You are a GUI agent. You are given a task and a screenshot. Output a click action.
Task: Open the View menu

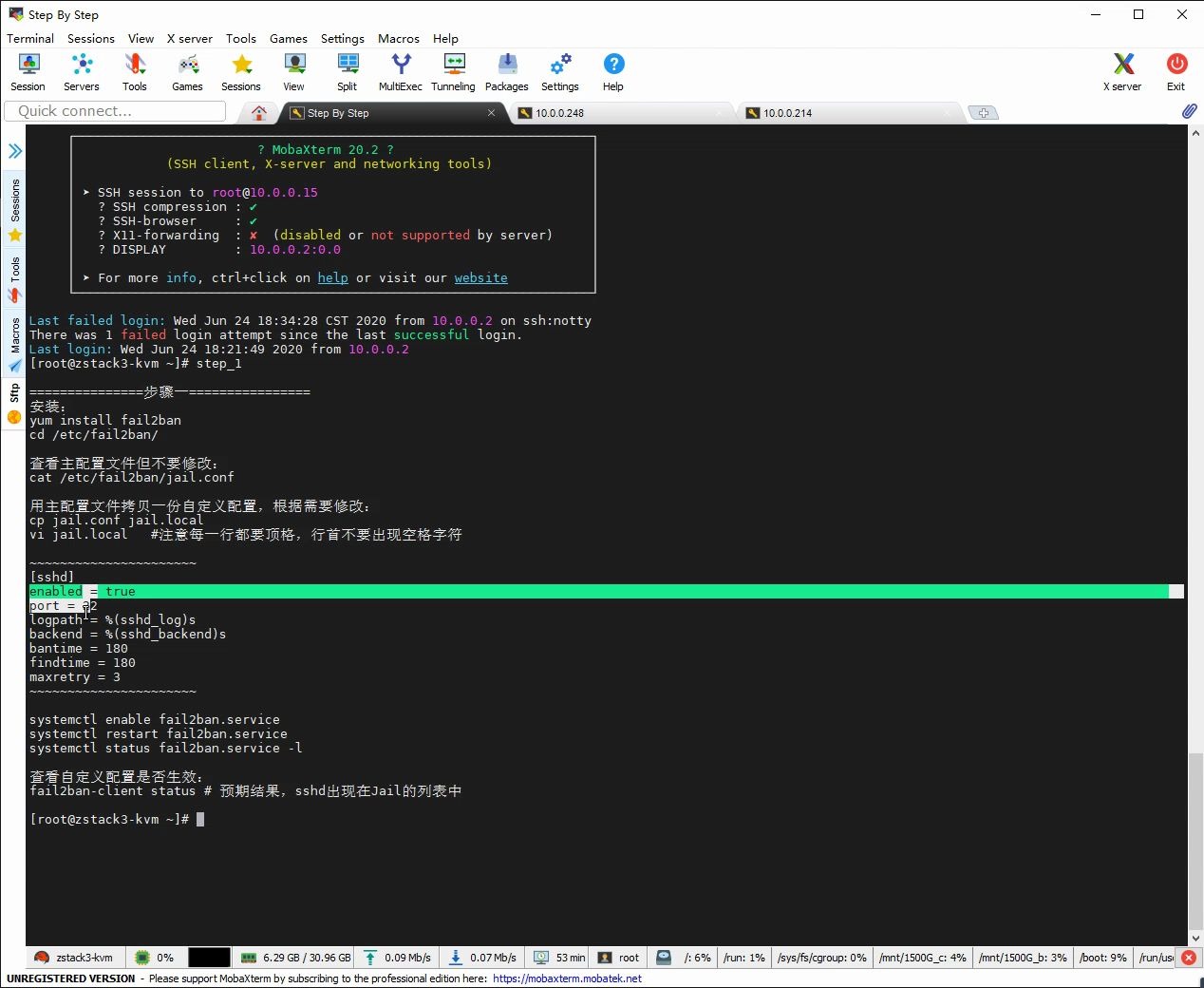point(141,38)
